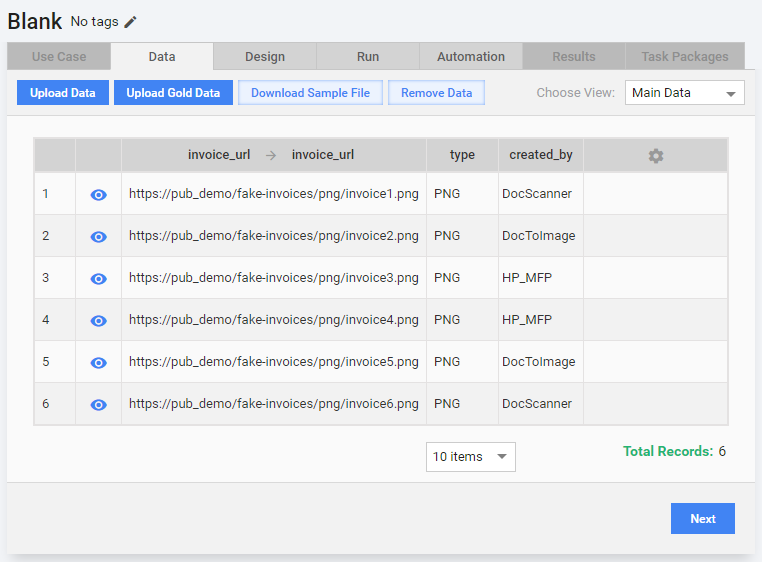Click the Next button
Screen dimensions: 762x562
pyautogui.click(x=703, y=518)
